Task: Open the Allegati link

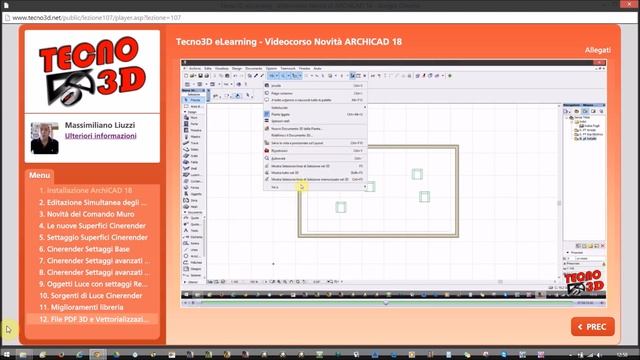Action: (598, 50)
